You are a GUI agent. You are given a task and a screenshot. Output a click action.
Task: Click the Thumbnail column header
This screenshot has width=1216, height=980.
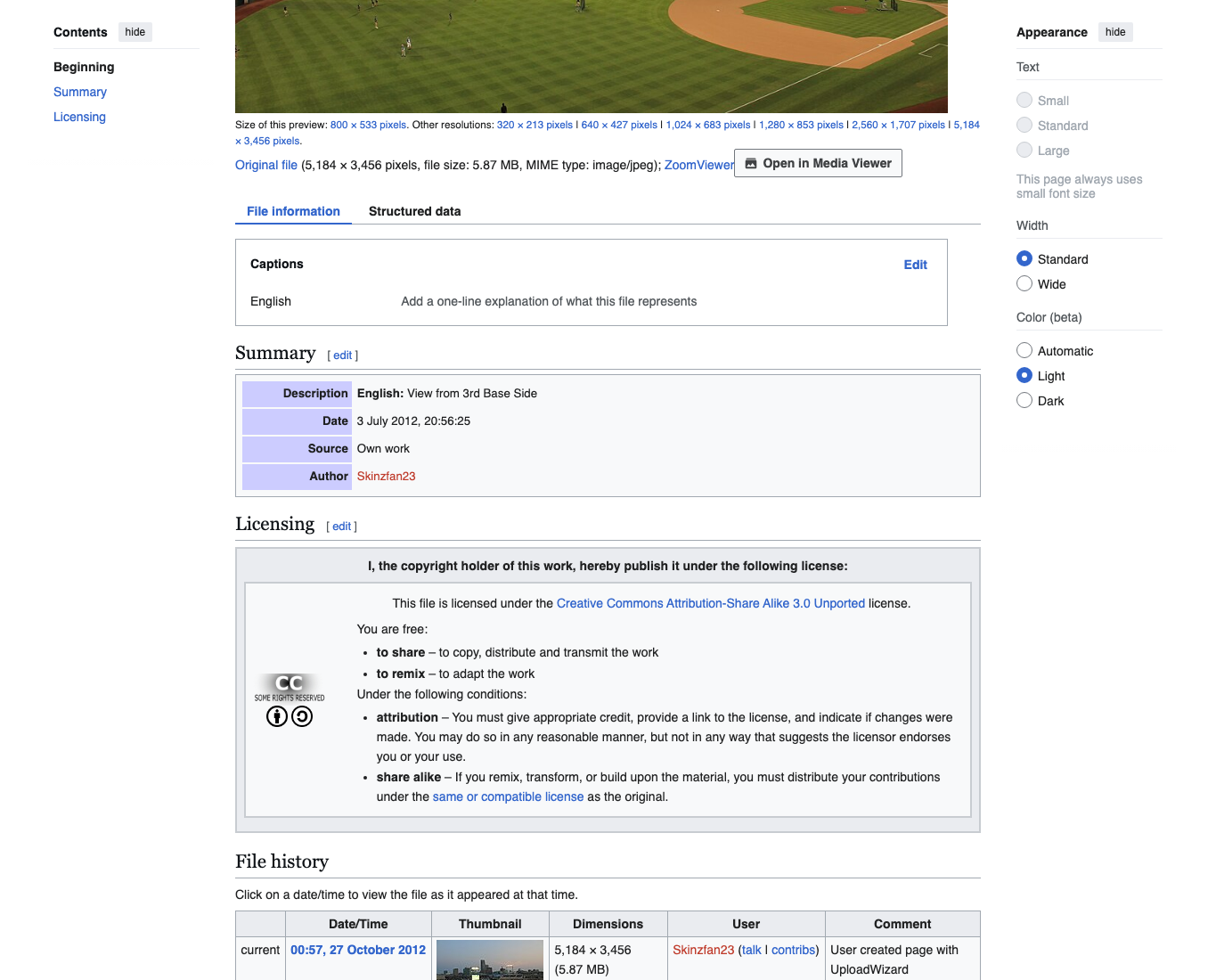click(x=490, y=924)
